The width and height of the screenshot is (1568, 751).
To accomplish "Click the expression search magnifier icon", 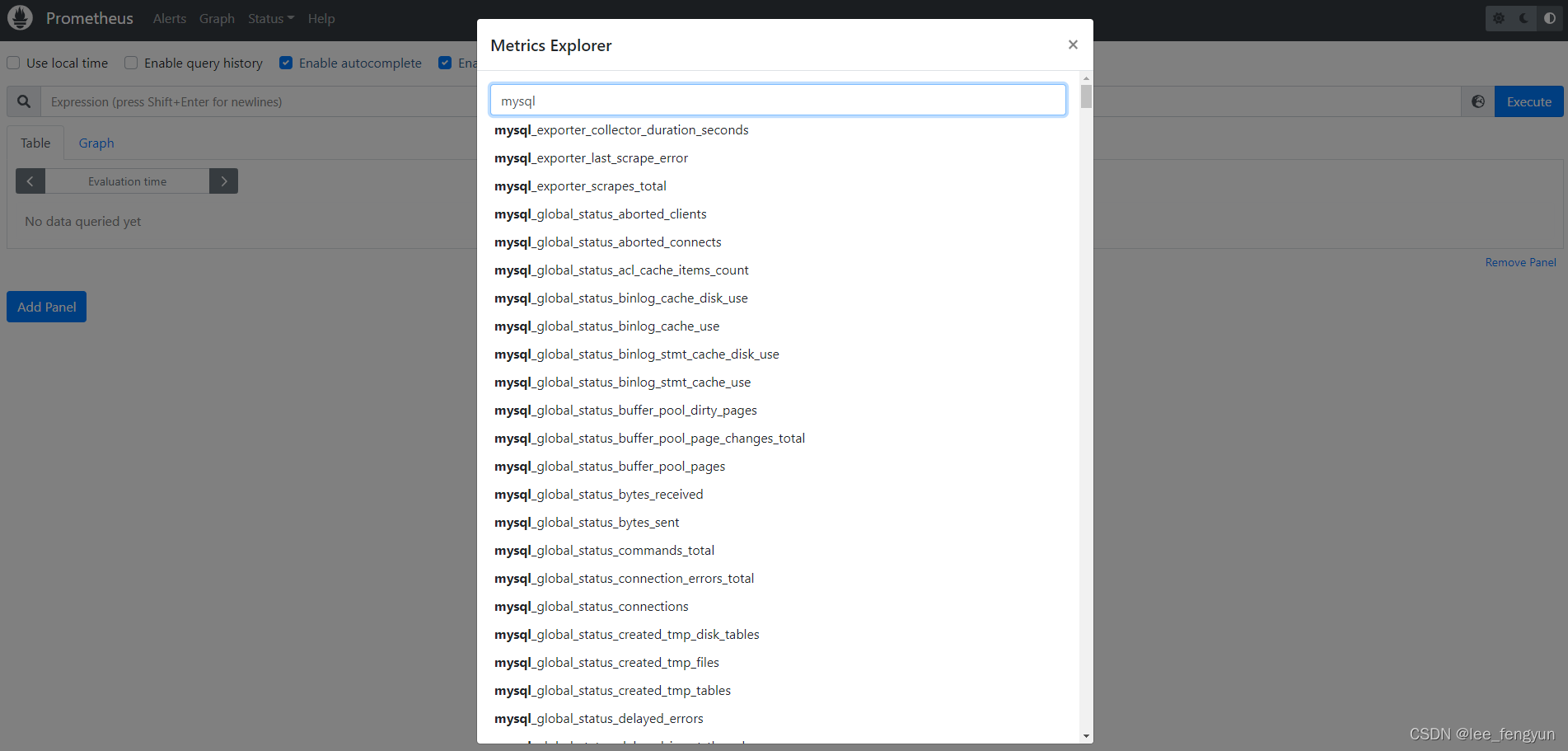I will pos(24,101).
